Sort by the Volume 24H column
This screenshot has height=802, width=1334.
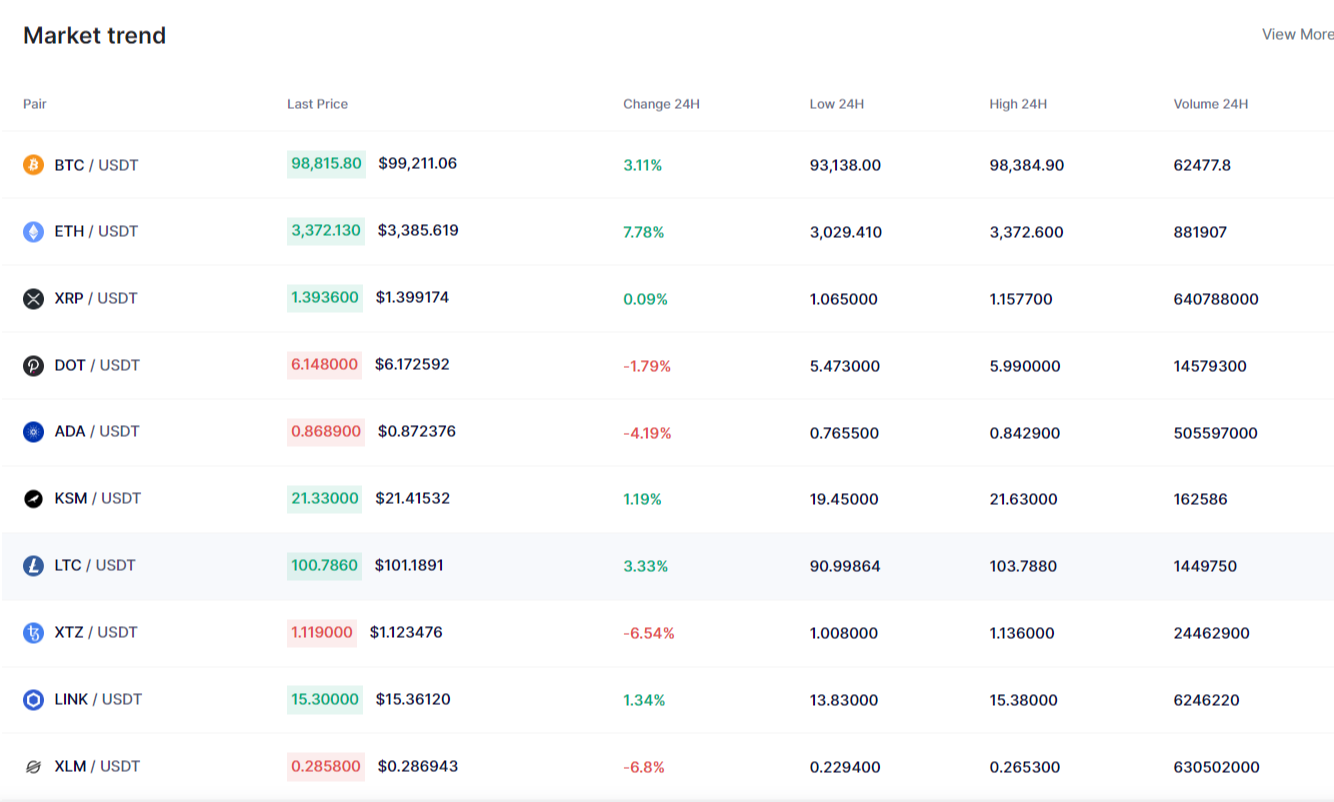[1211, 103]
